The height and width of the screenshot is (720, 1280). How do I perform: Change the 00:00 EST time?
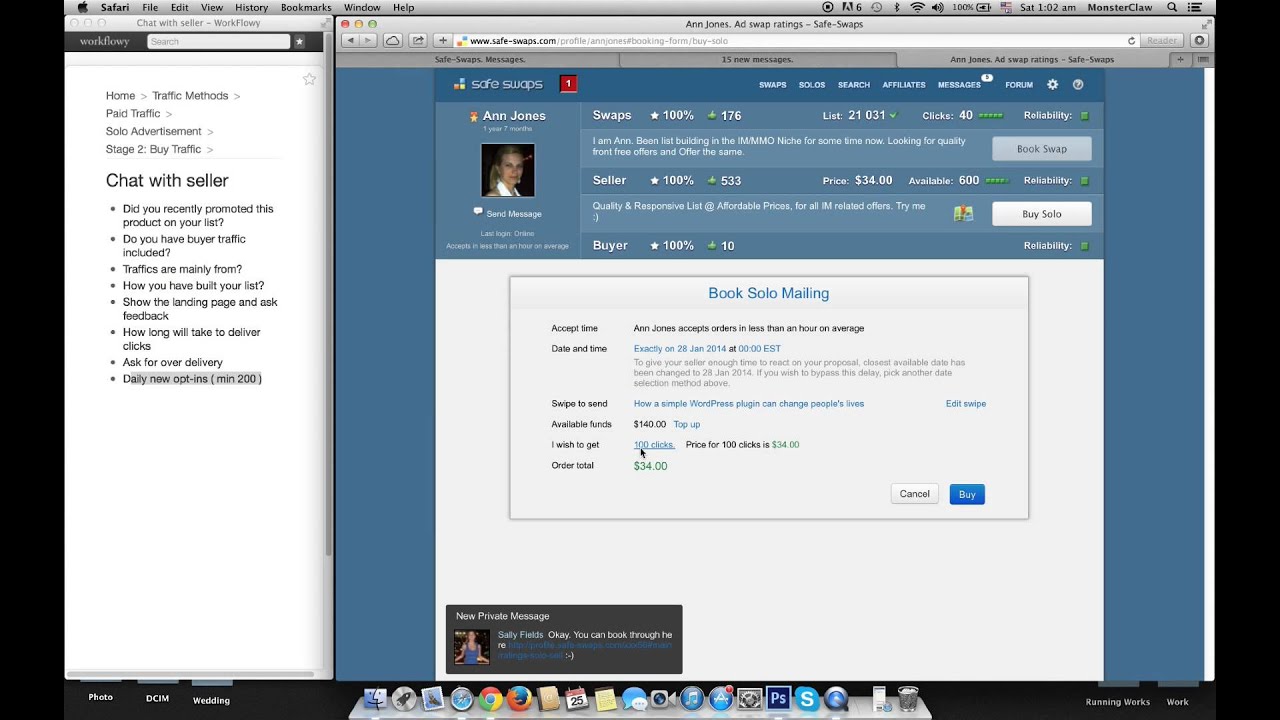pyautogui.click(x=759, y=349)
